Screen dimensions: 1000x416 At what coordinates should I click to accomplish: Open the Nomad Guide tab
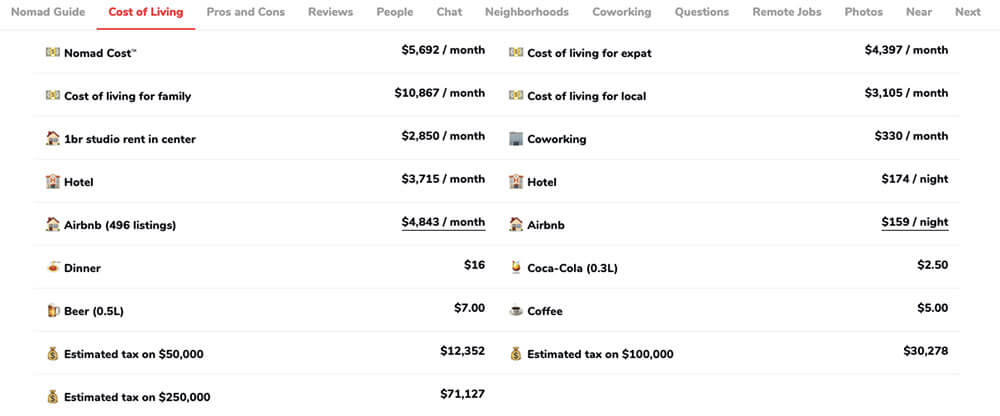[x=48, y=12]
